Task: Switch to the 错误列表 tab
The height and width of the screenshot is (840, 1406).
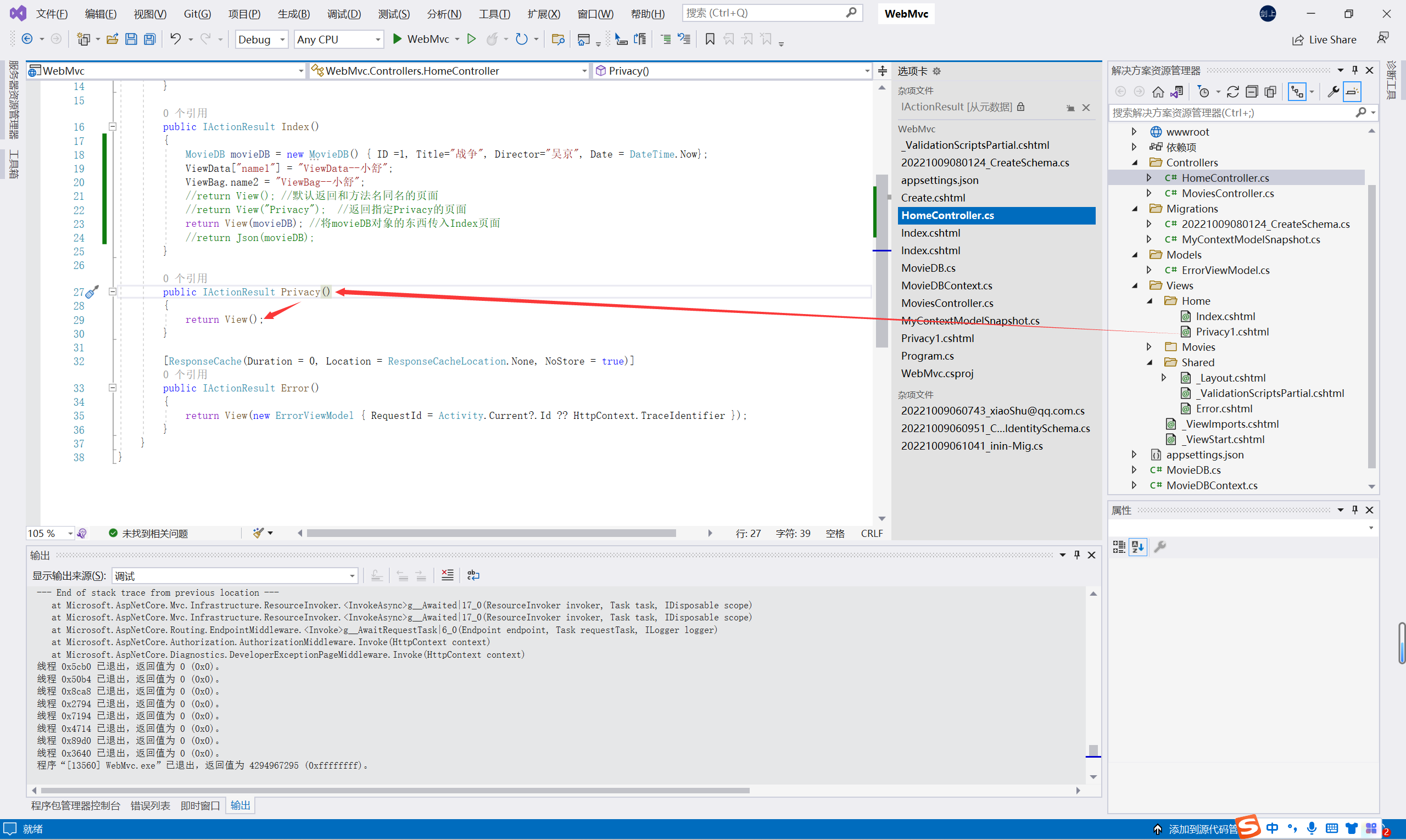Action: point(150,805)
